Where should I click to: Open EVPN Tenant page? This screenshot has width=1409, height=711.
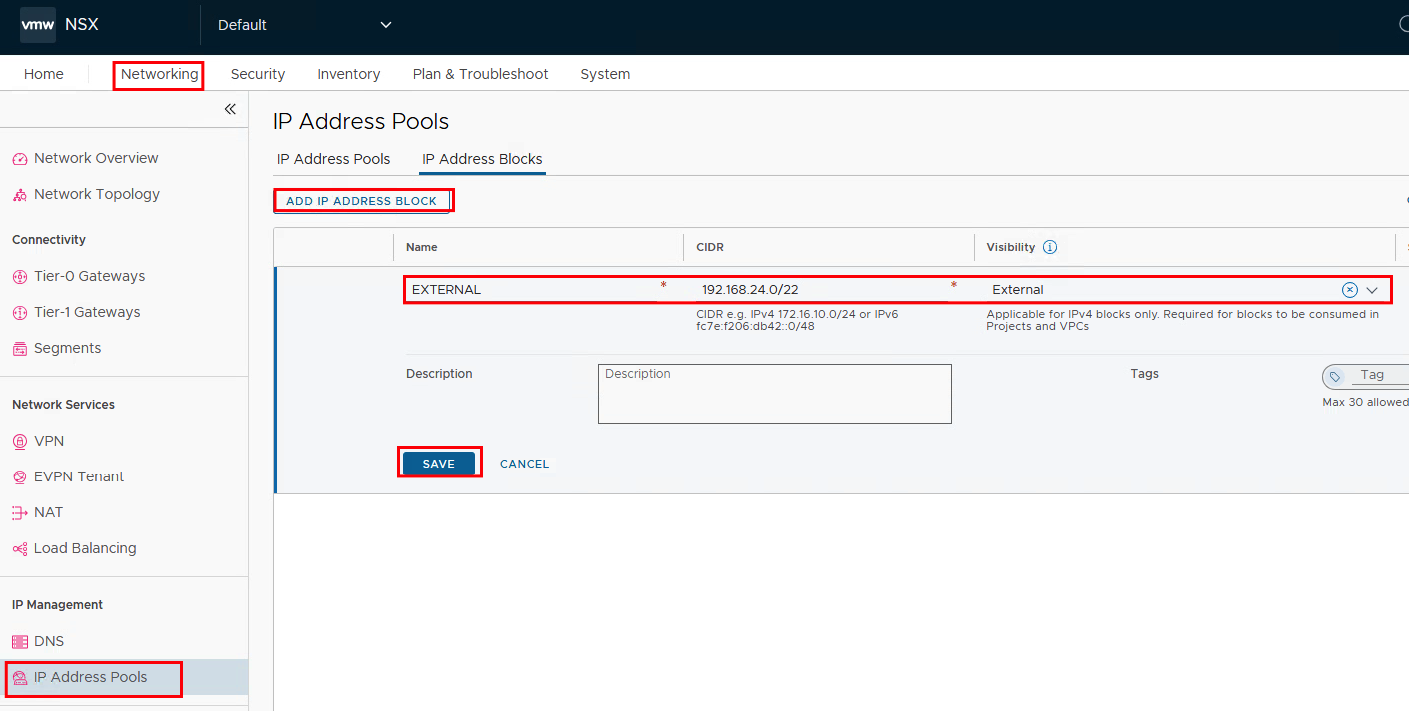click(79, 476)
